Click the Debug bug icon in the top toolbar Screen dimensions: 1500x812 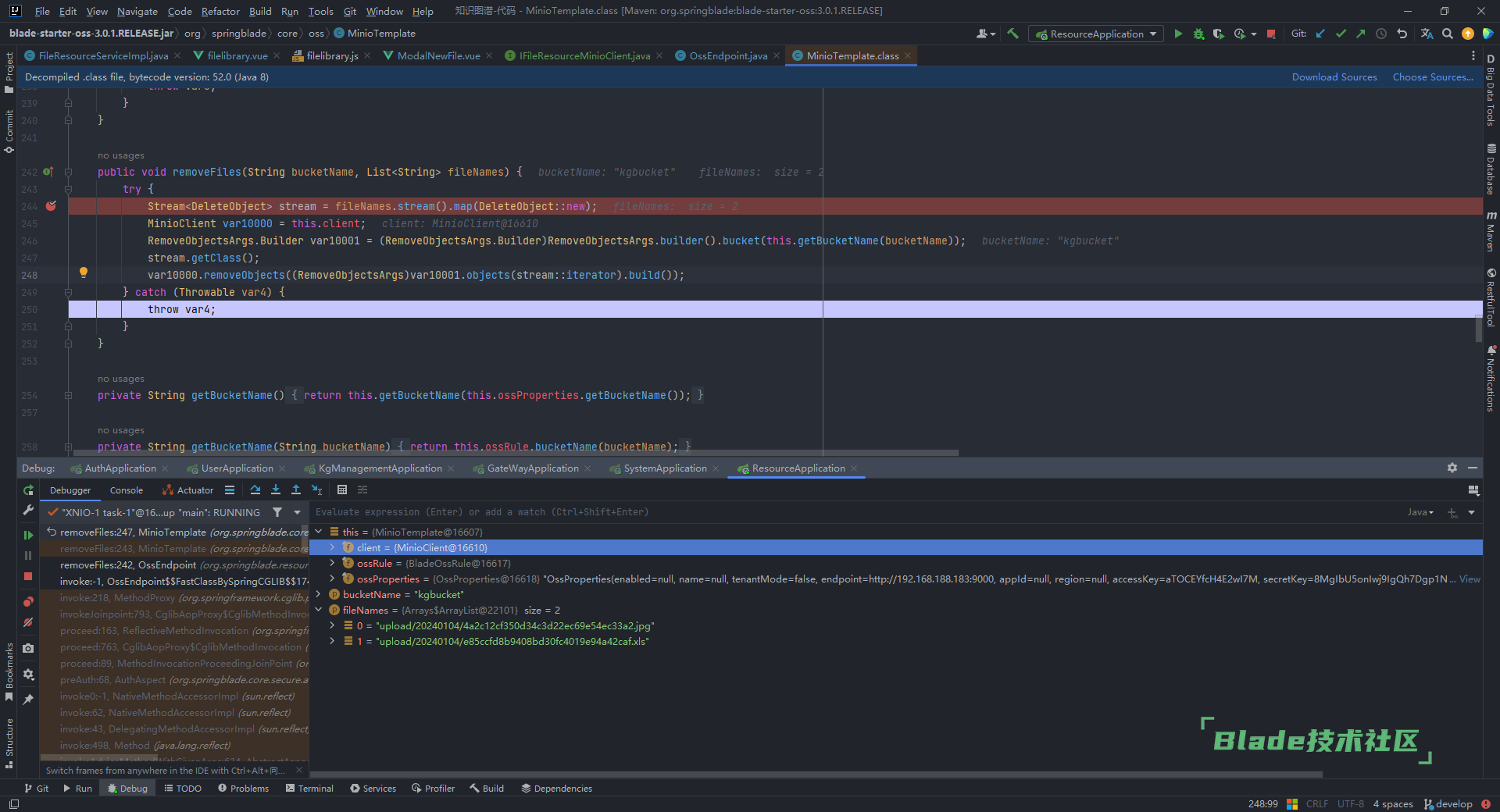1198,34
